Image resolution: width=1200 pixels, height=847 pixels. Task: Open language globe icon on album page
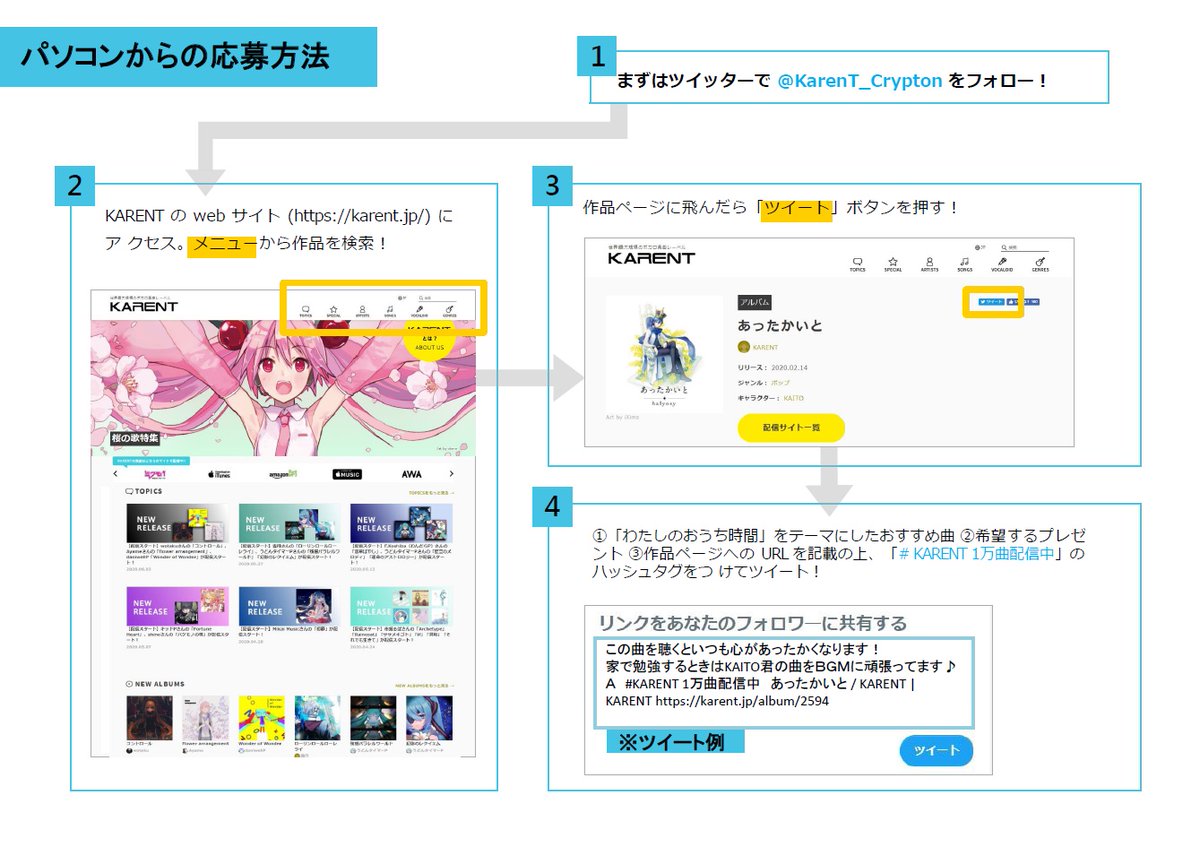978,247
